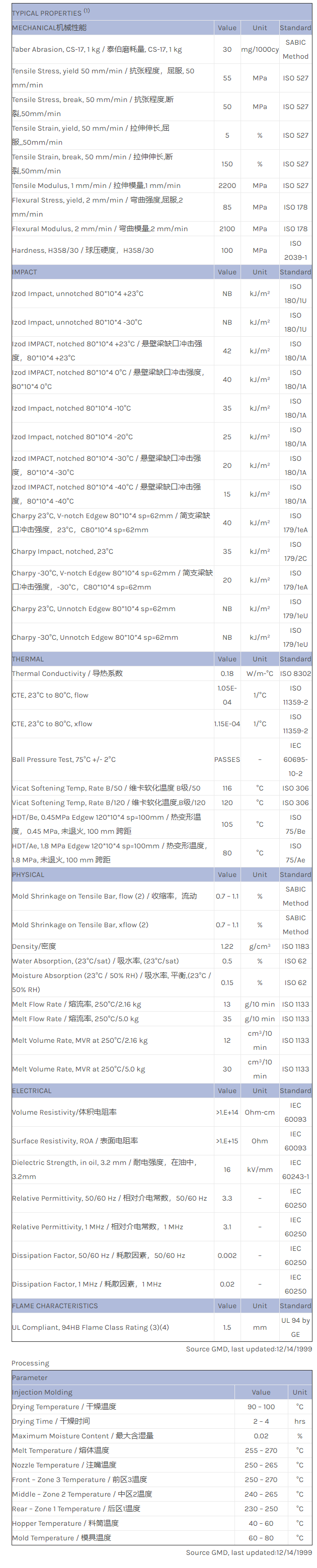Select the Tensile Modulus value 2200
Screen dimensions: 317x1568
click(227, 185)
